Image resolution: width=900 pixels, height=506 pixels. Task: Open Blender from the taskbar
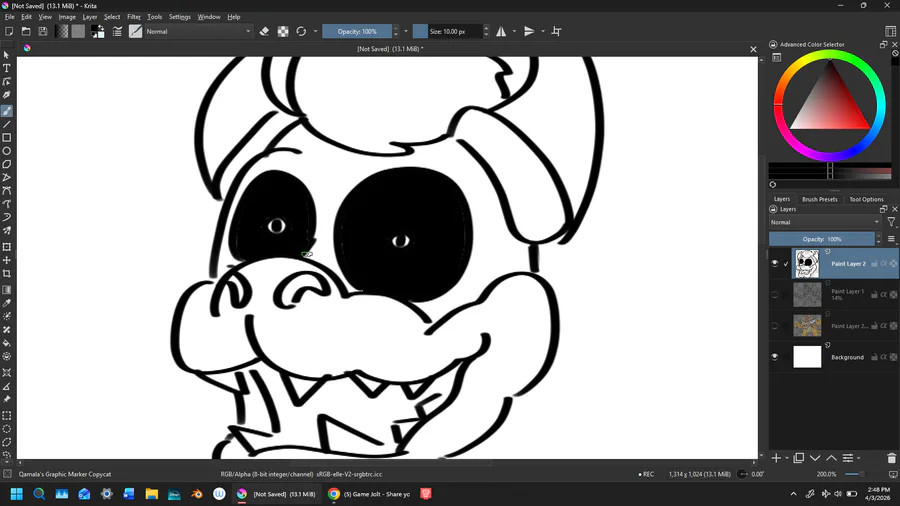pos(196,494)
